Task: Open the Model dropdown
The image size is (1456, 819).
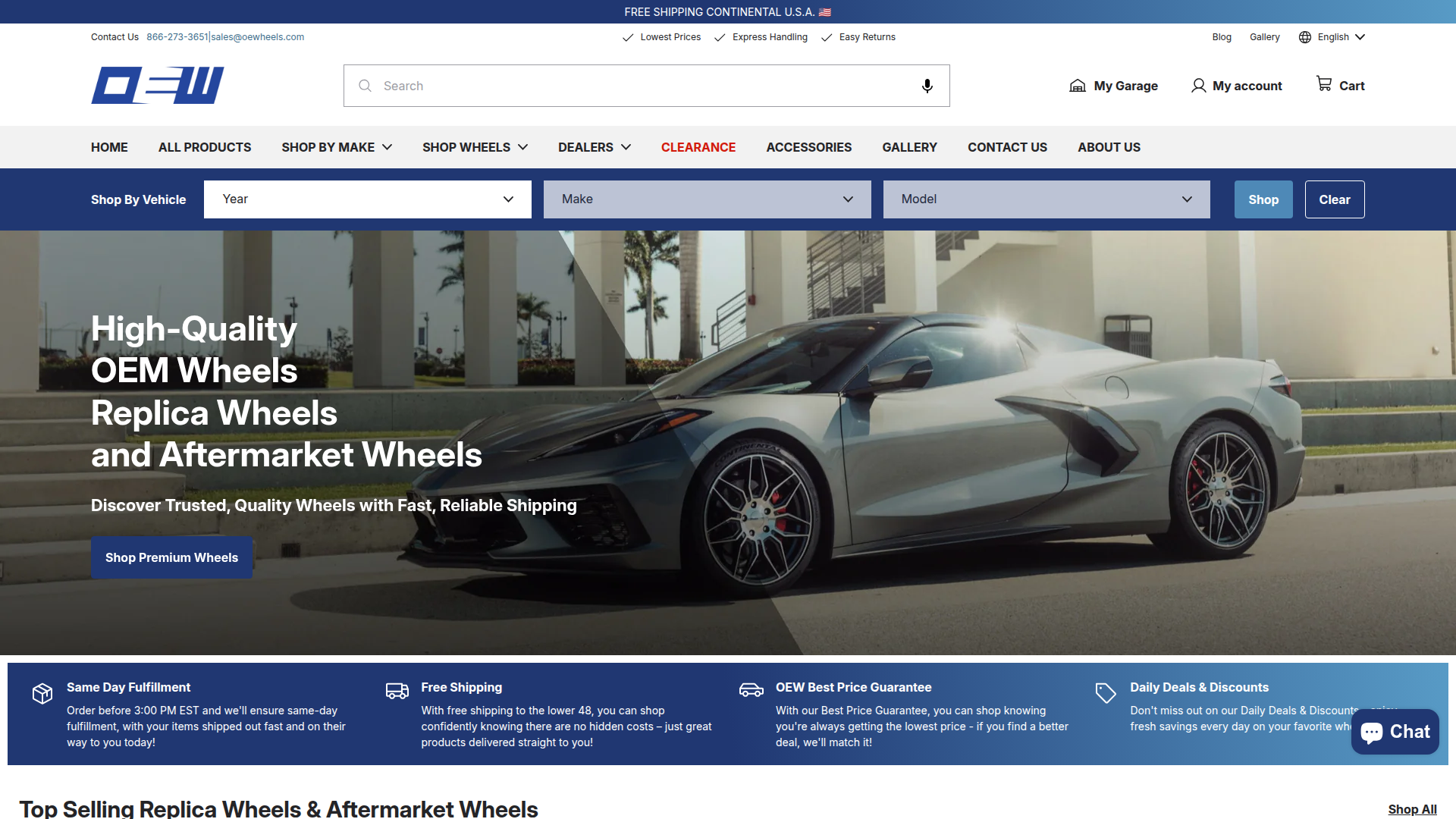Action: 1046,199
